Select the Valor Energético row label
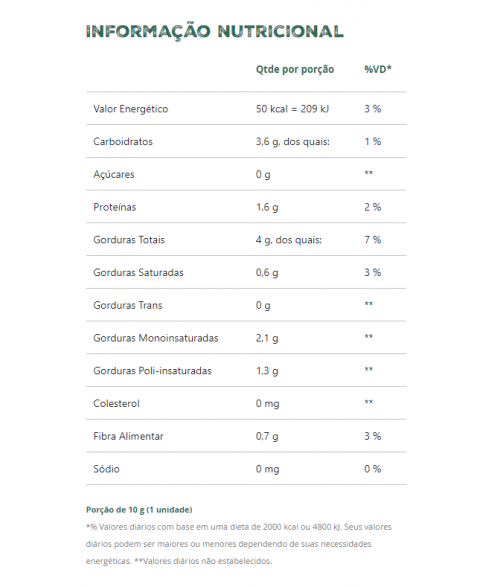The image size is (478, 587). (131, 109)
